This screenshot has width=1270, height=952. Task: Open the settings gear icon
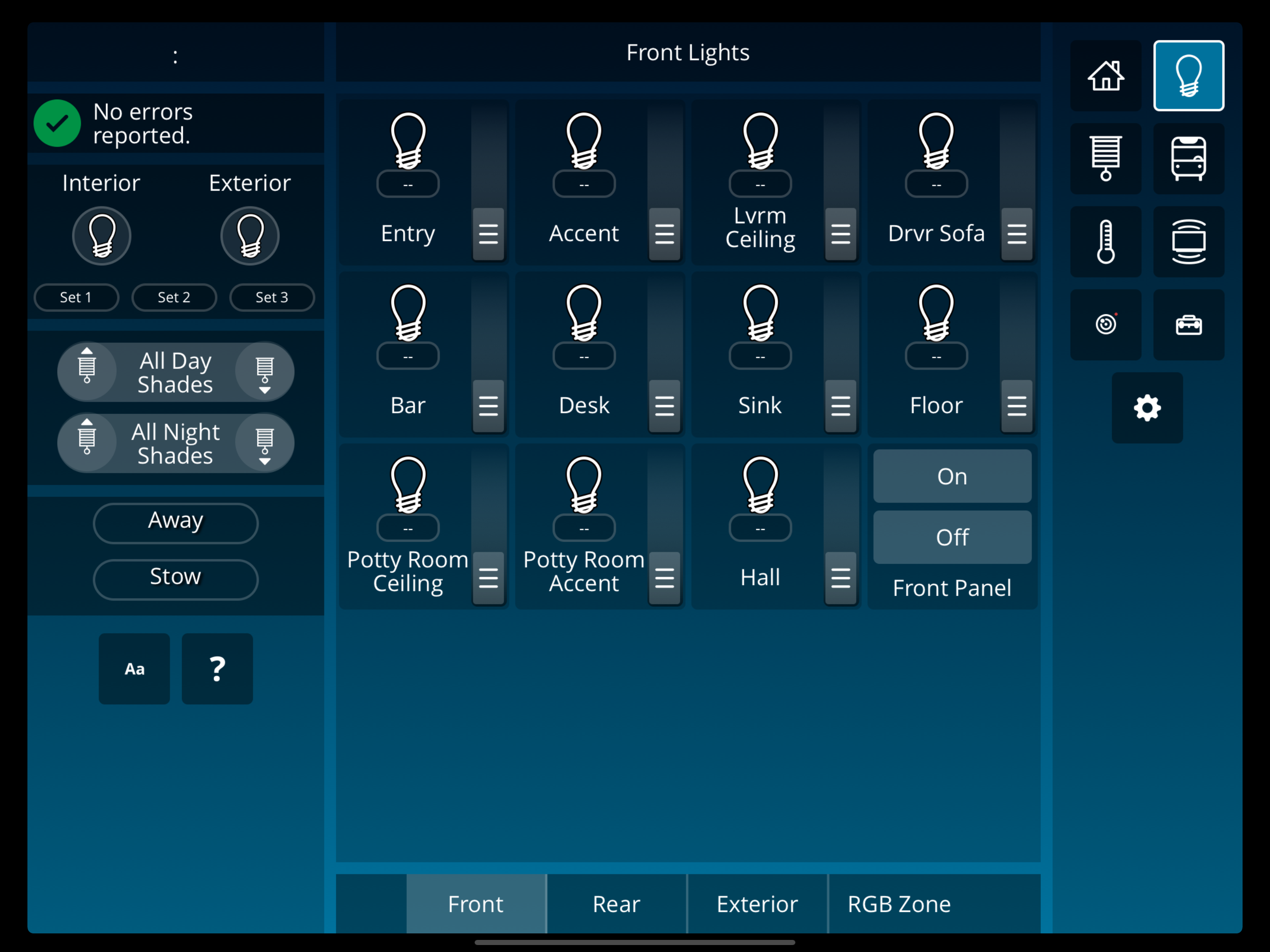1147,408
